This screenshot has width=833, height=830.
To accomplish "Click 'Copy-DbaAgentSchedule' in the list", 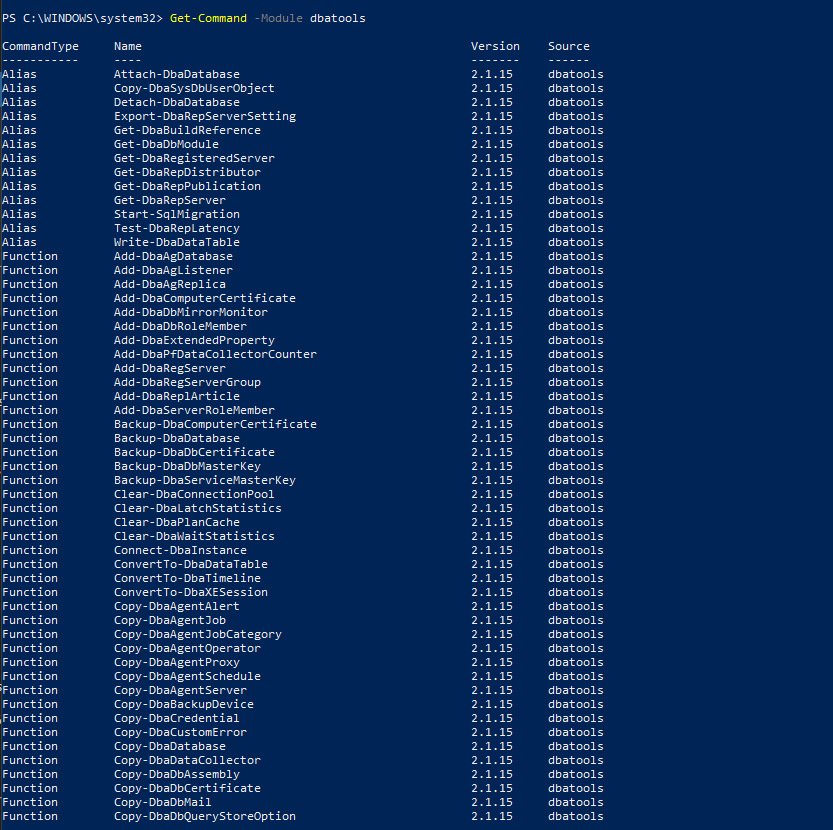I will [x=188, y=676].
